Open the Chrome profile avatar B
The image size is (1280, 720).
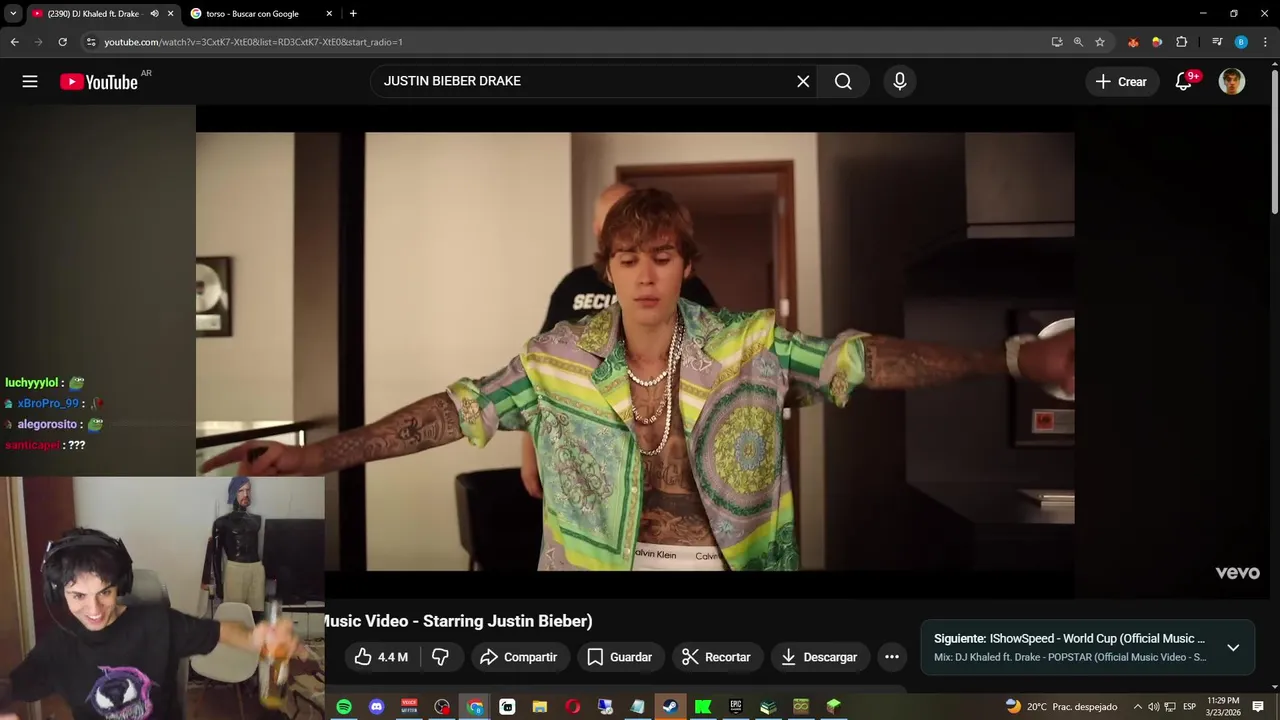click(1241, 42)
